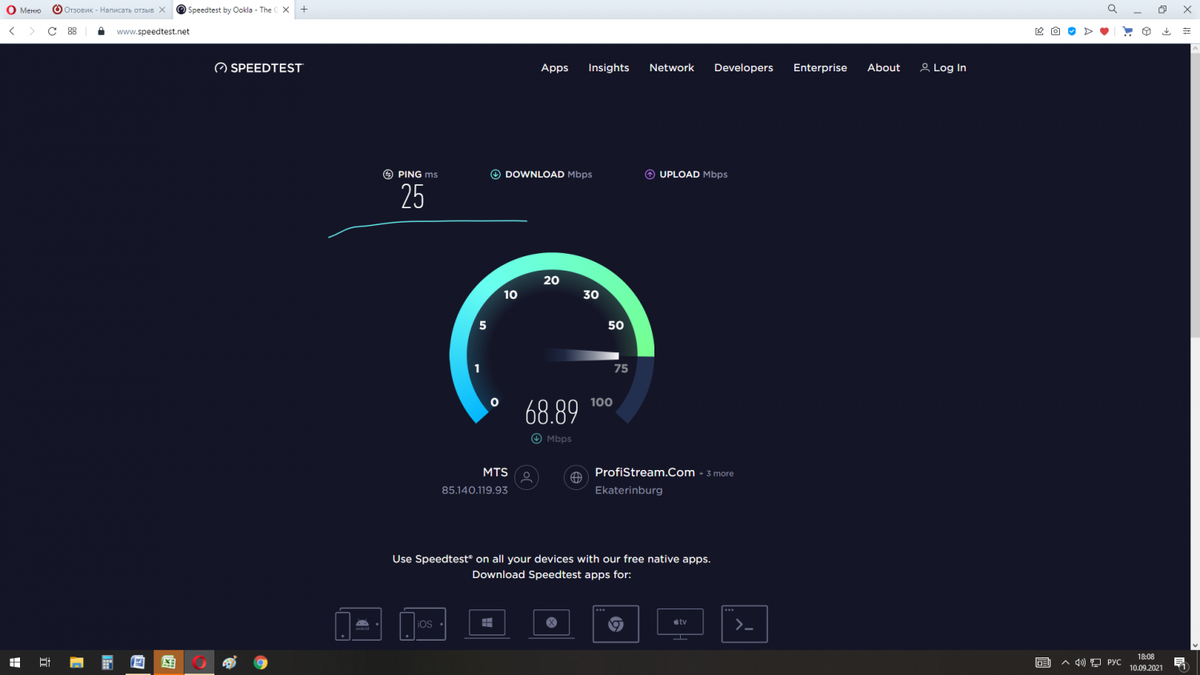
Task: Click the ping value 25
Action: click(413, 197)
